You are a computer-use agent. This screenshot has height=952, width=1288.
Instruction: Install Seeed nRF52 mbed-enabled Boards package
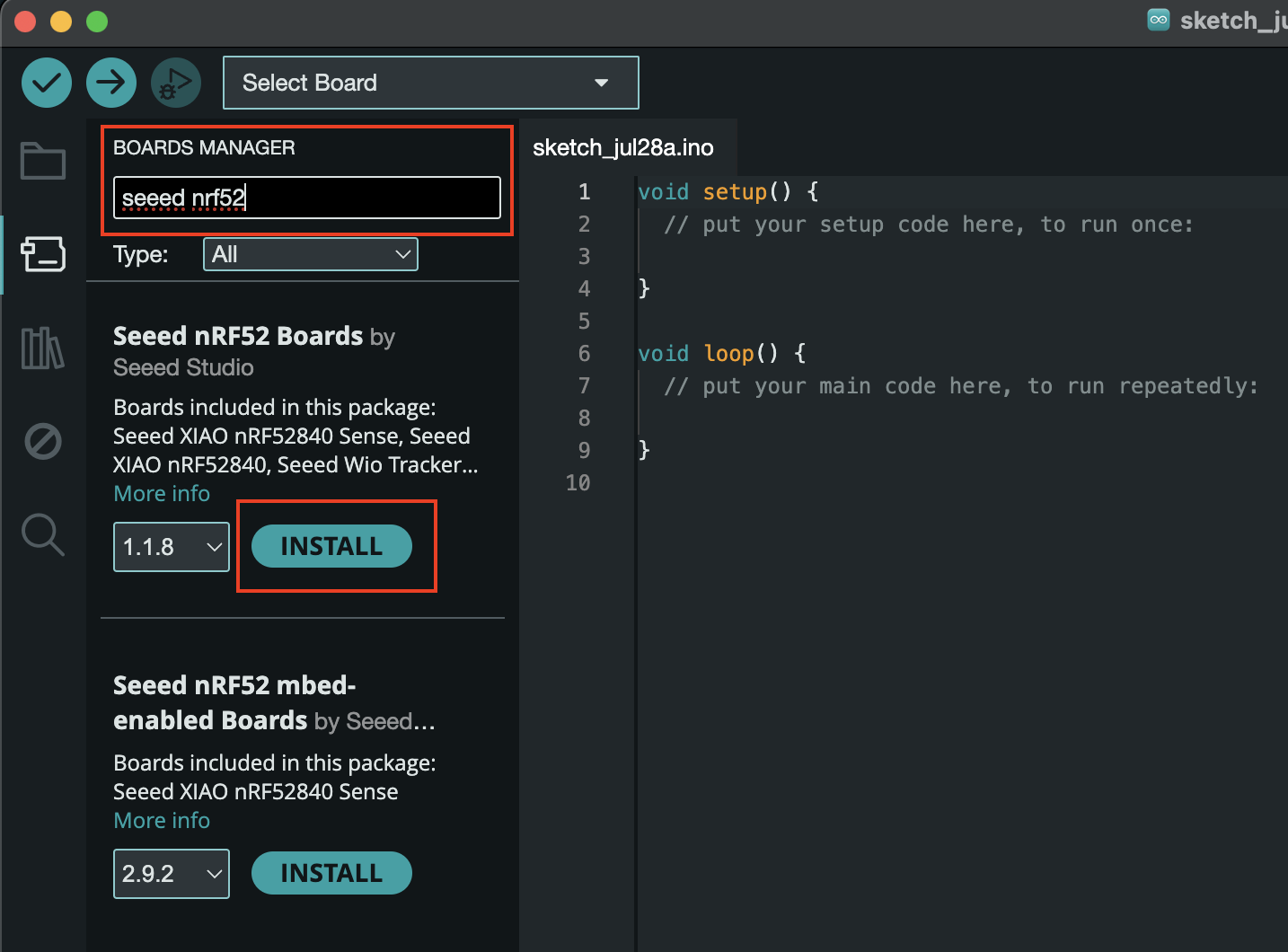tap(331, 873)
